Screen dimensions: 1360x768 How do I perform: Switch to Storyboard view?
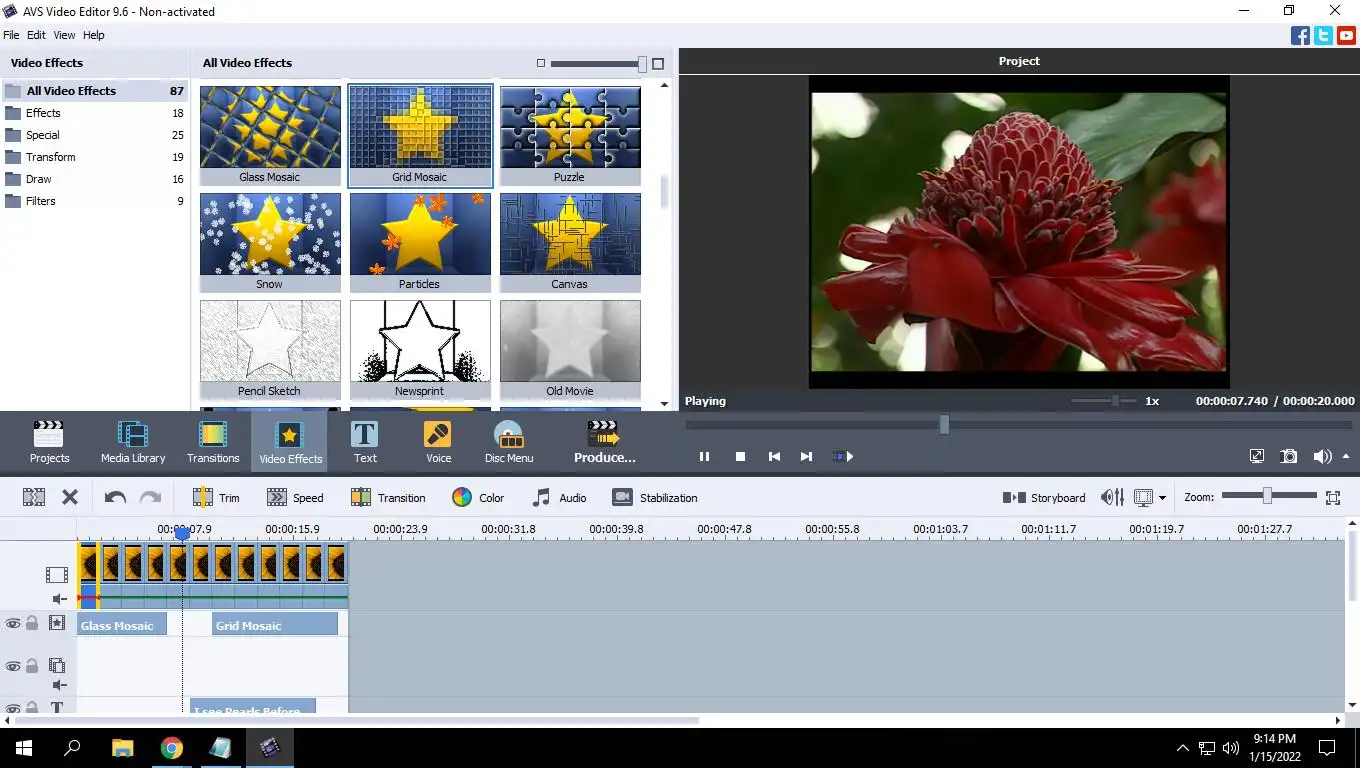(x=1044, y=497)
